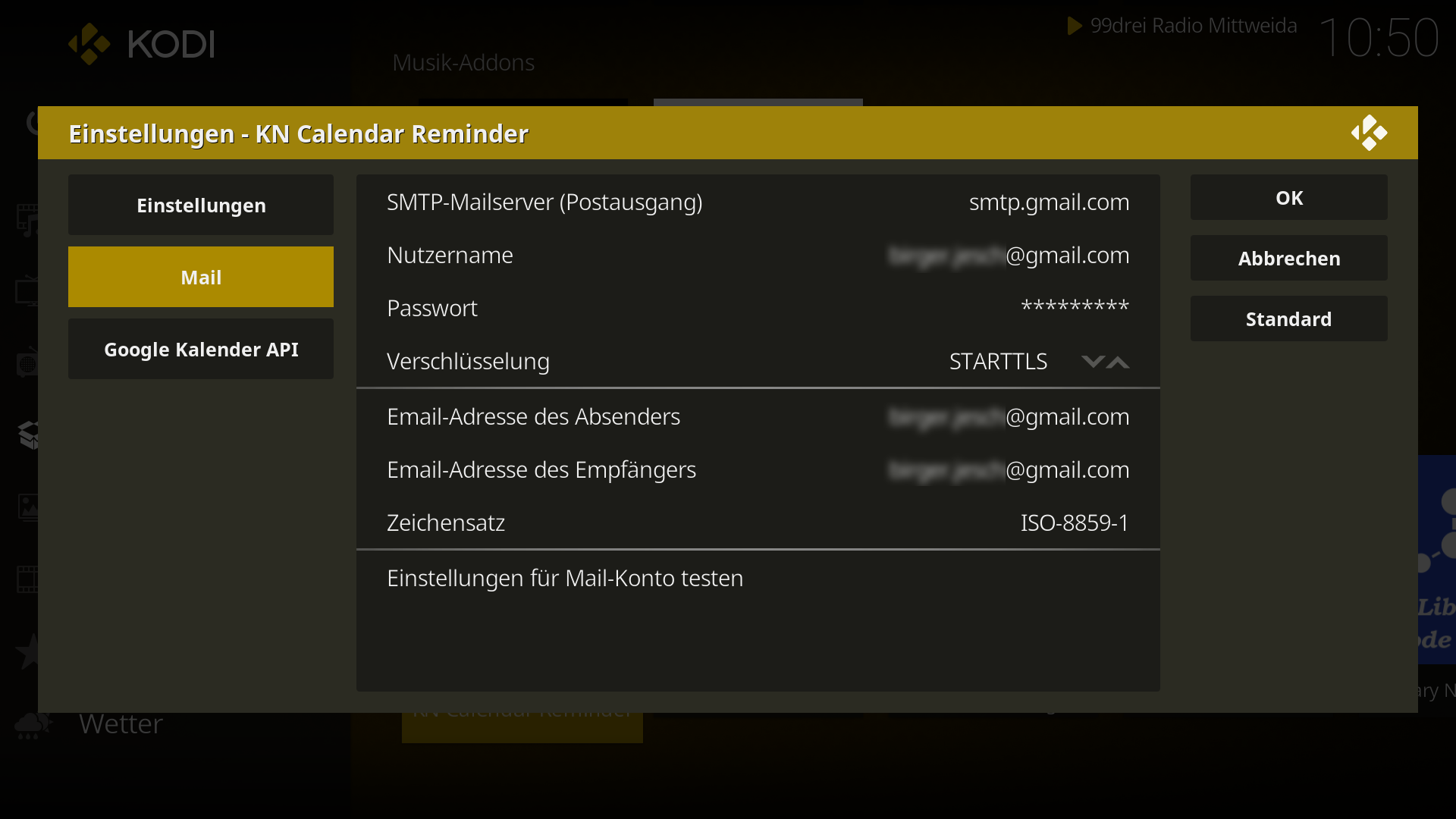
Task: Click the add-ons box icon in sidebar
Action: point(29,435)
